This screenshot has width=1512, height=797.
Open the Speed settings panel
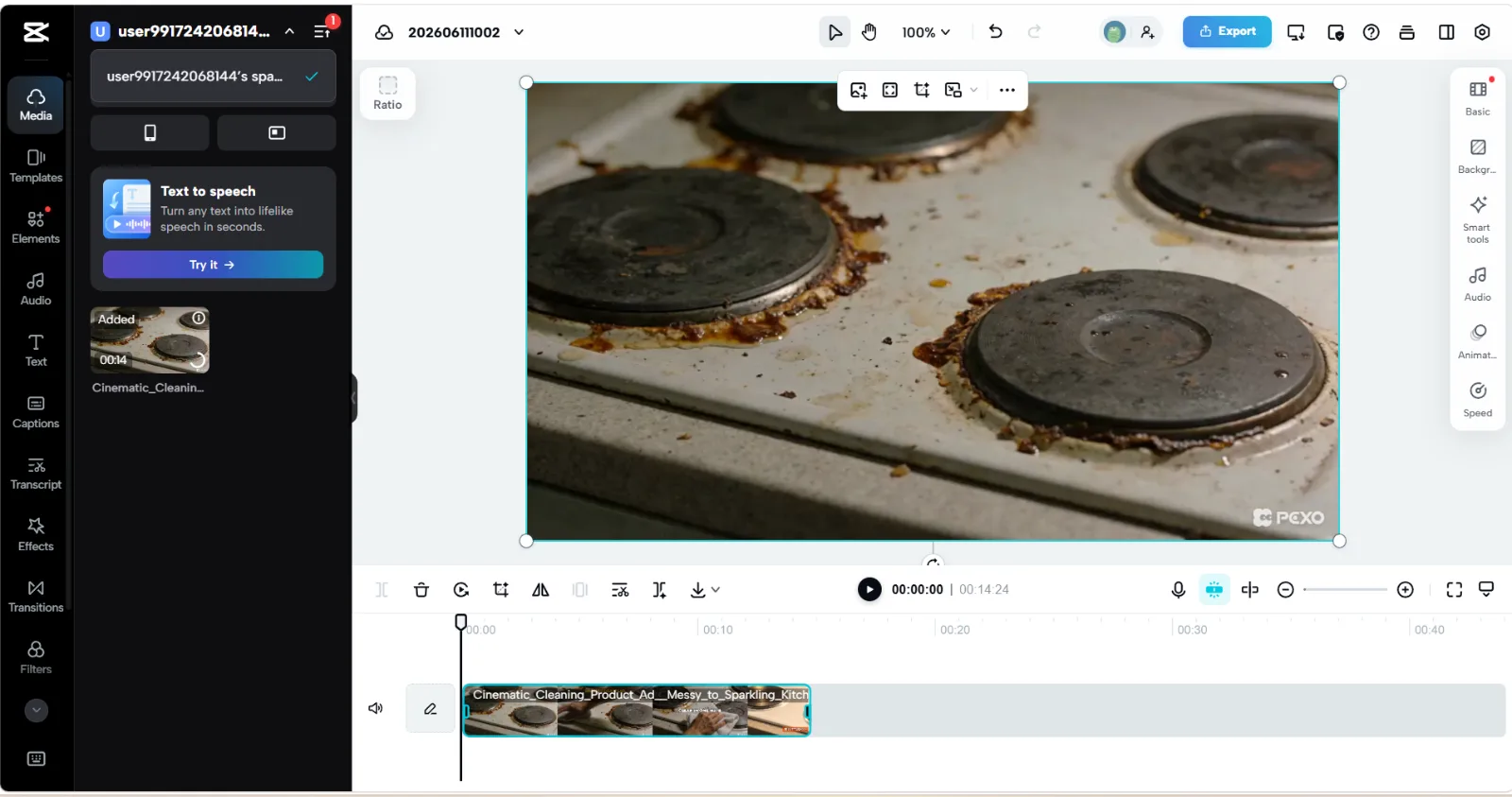point(1478,399)
